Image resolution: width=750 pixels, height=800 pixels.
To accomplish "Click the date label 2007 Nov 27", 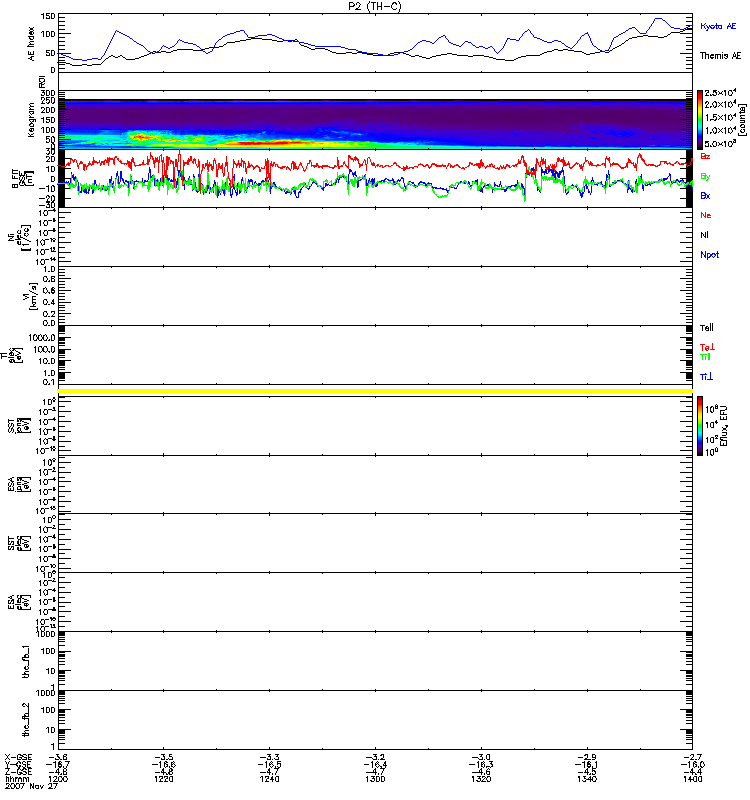I will pyautogui.click(x=31, y=786).
